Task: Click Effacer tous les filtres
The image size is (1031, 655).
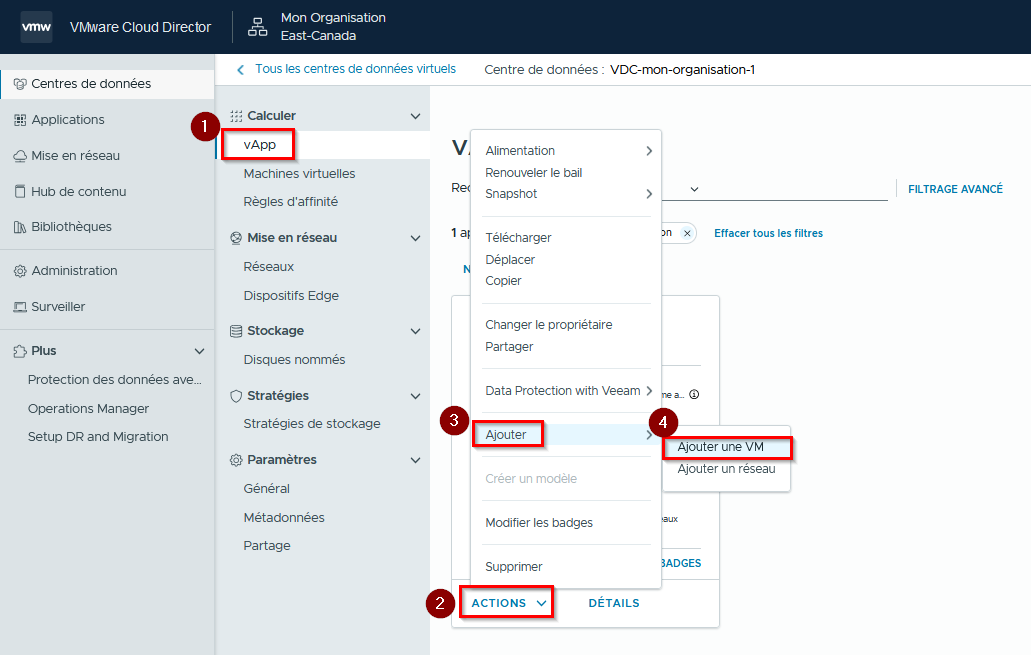Action: [x=769, y=233]
